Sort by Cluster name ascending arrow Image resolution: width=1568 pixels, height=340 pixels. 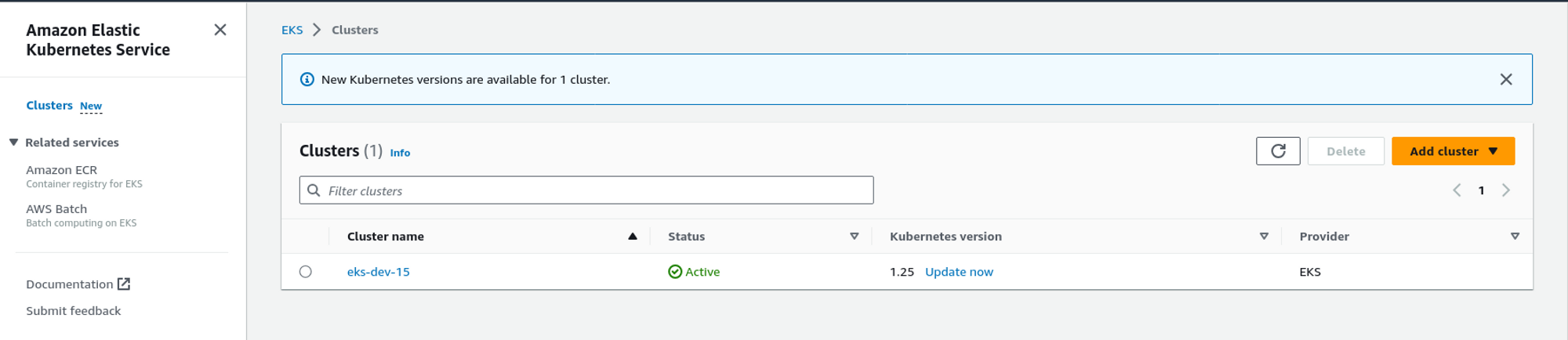pos(633,237)
